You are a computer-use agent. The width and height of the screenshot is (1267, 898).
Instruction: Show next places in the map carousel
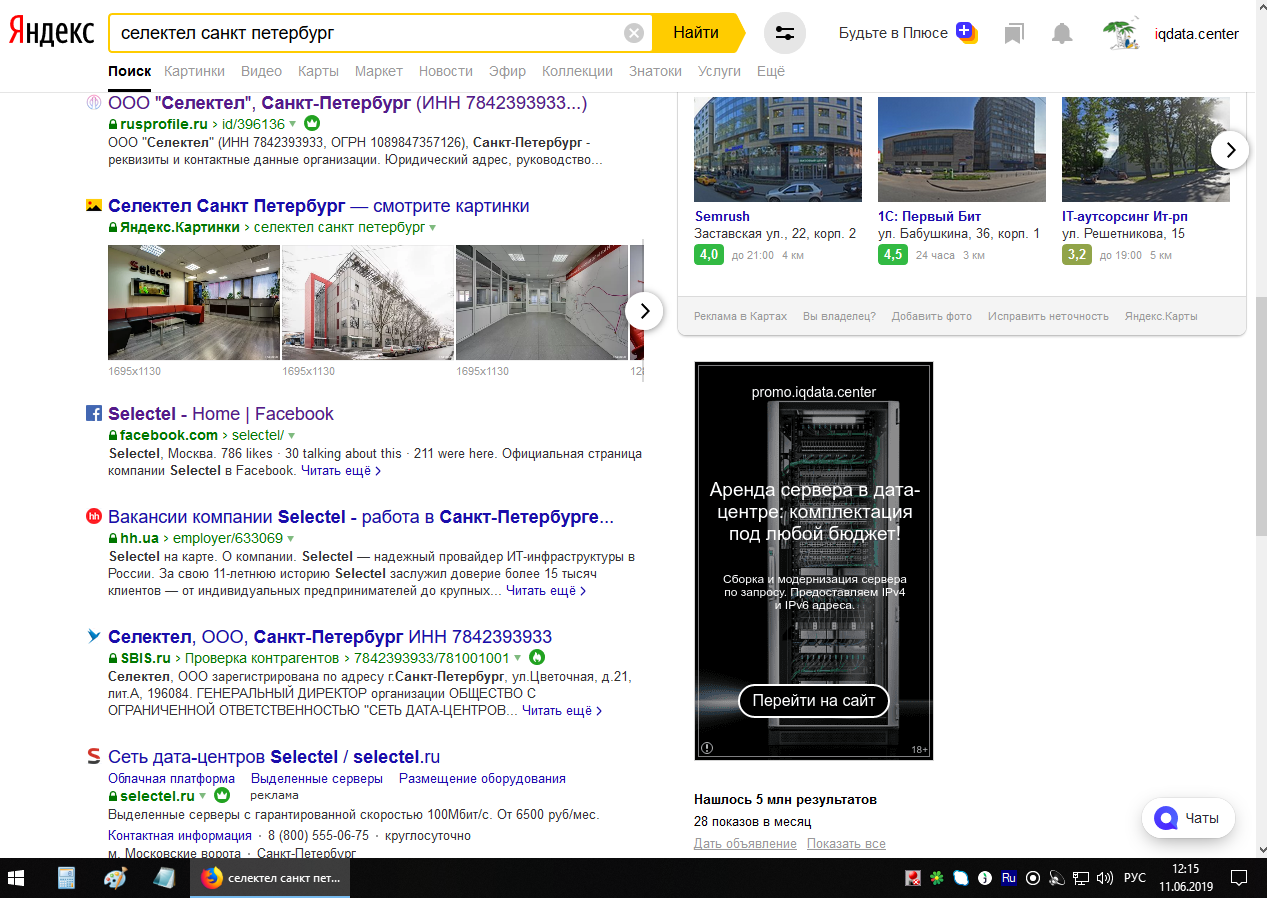1230,150
